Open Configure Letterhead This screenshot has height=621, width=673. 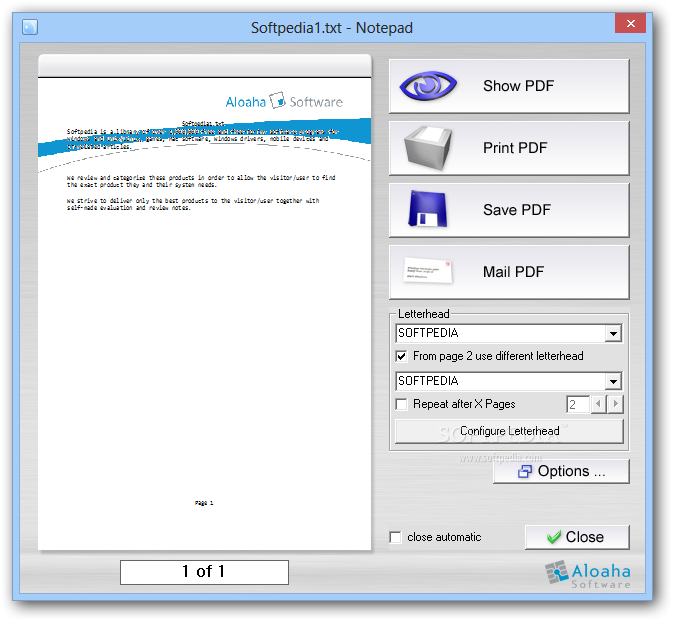(509, 431)
